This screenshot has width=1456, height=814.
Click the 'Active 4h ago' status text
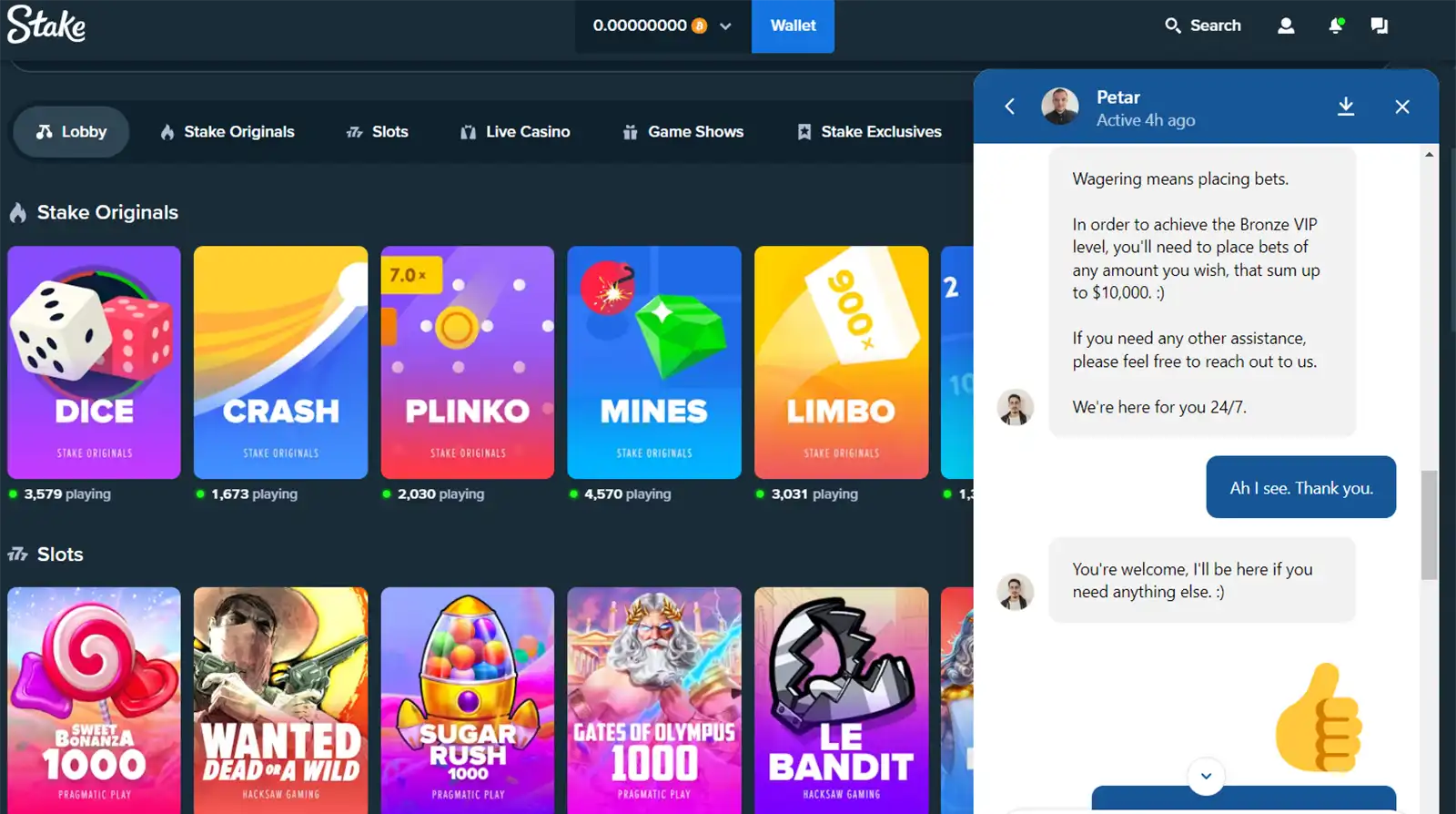tap(1146, 120)
